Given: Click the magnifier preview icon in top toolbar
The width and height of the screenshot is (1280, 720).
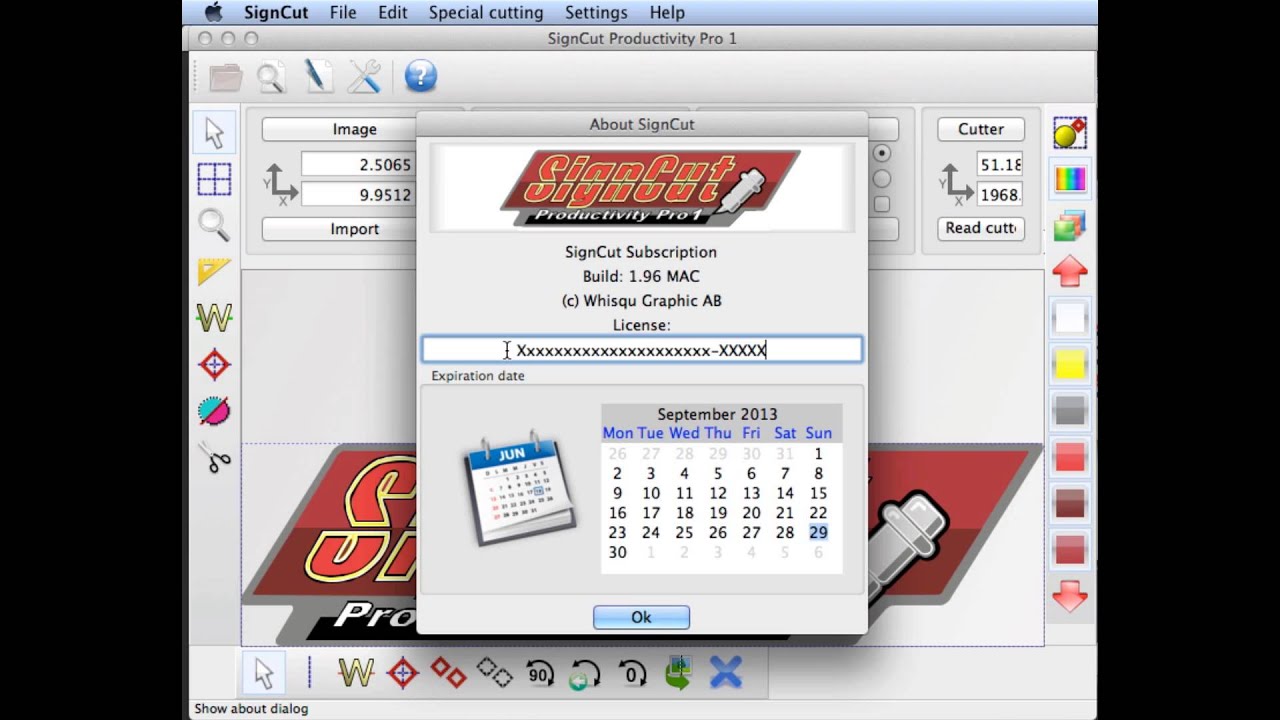Looking at the screenshot, I should pyautogui.click(x=272, y=77).
